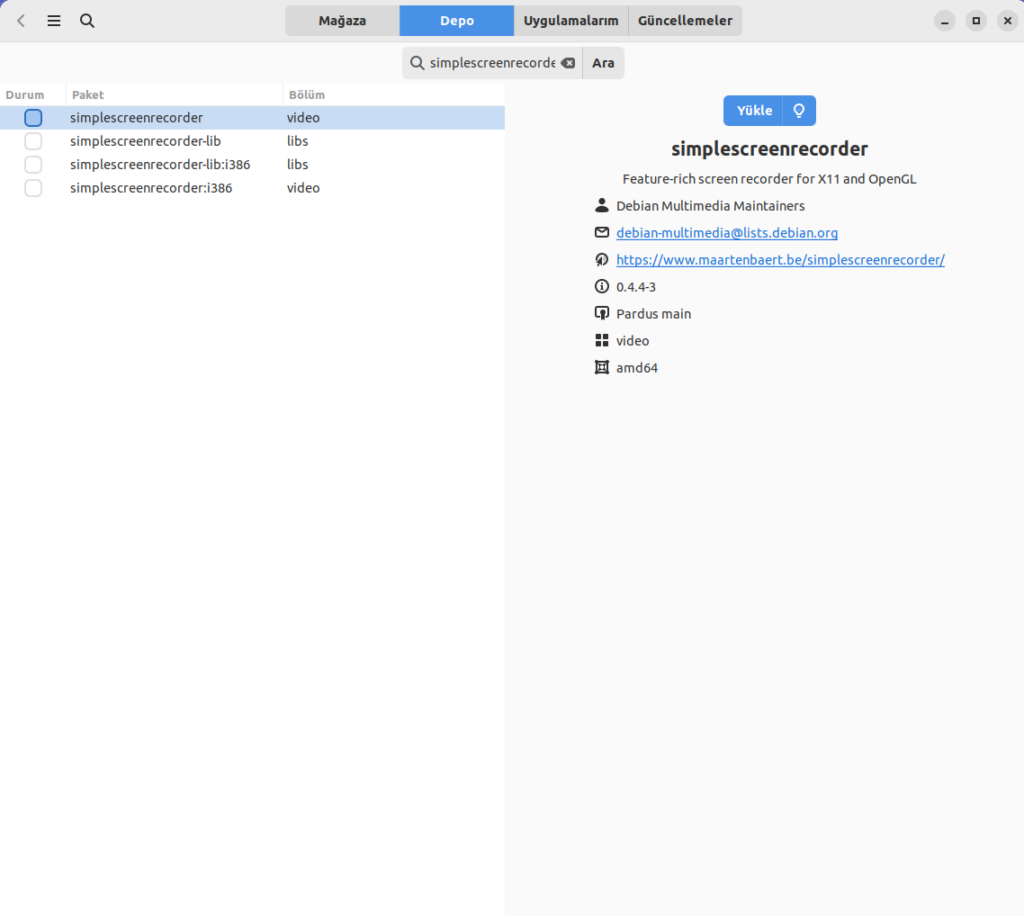
Task: Click the homepage web icon
Action: point(601,260)
